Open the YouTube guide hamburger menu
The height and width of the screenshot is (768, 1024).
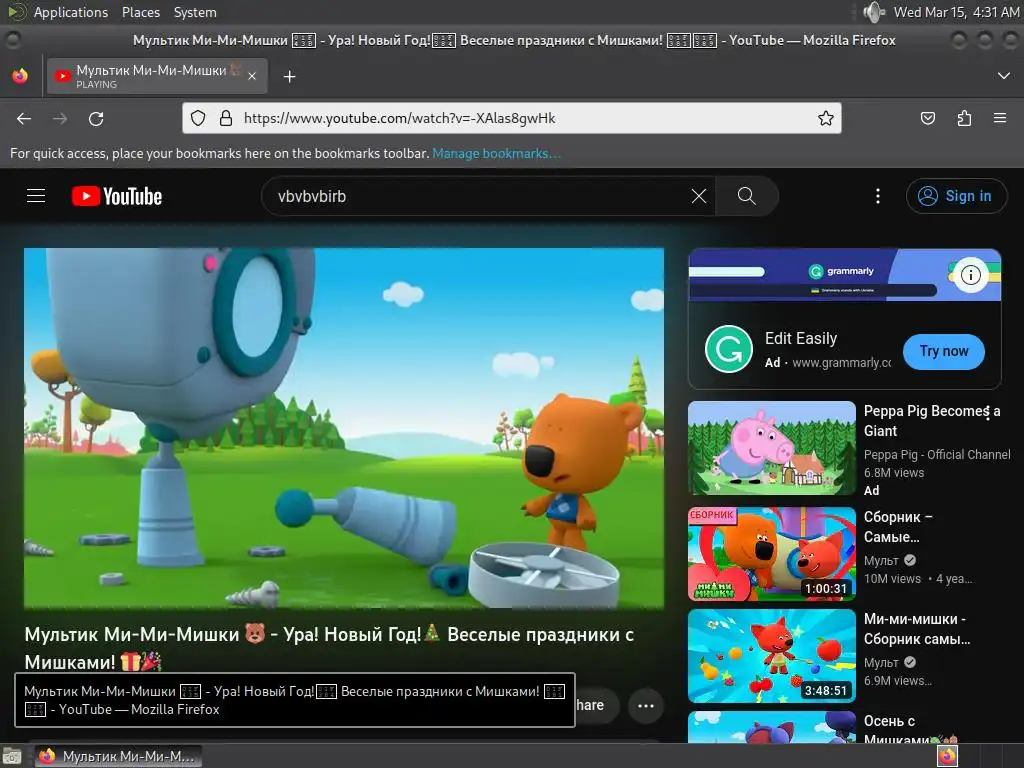36,196
